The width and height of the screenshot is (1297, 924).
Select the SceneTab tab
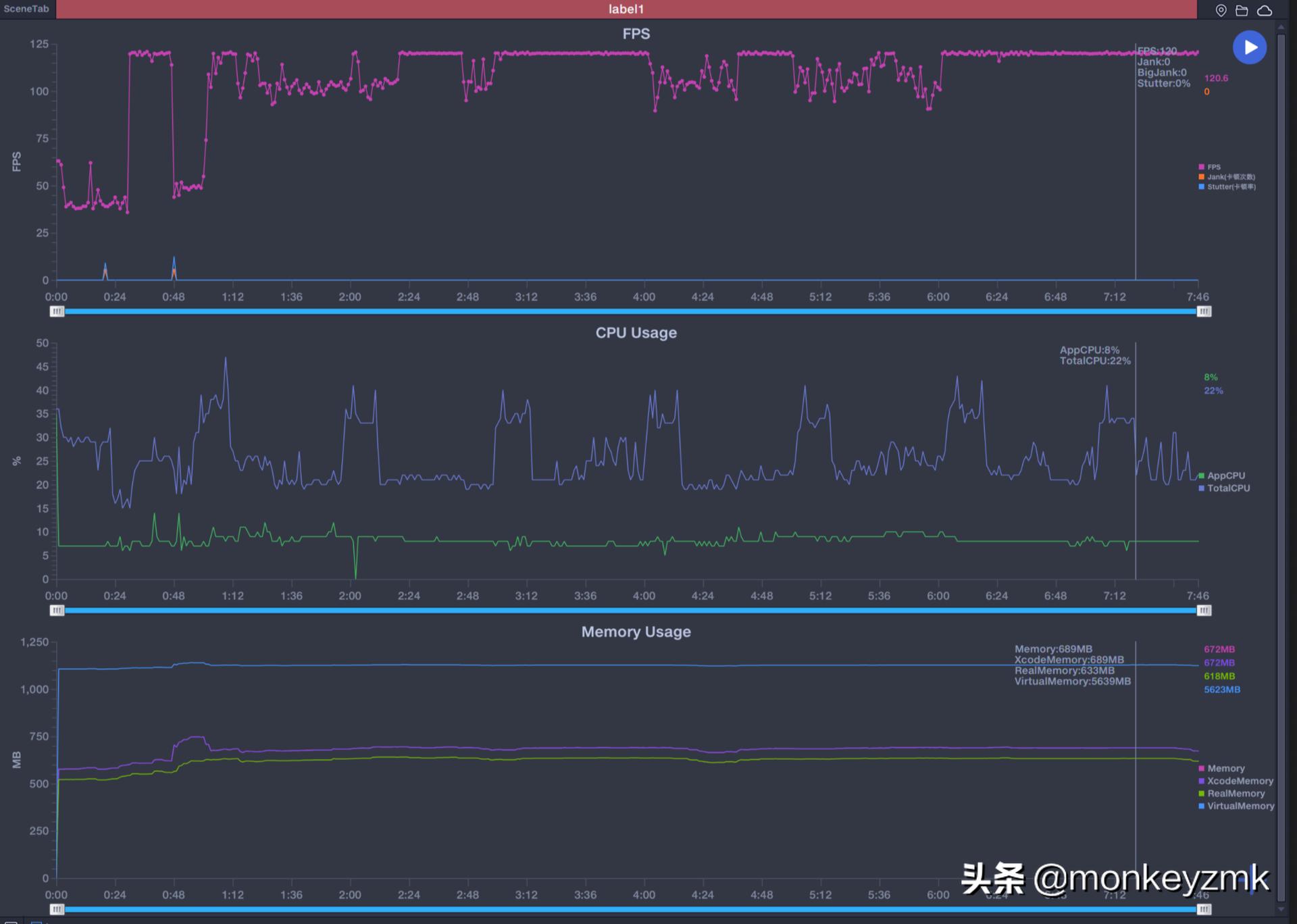pyautogui.click(x=27, y=9)
